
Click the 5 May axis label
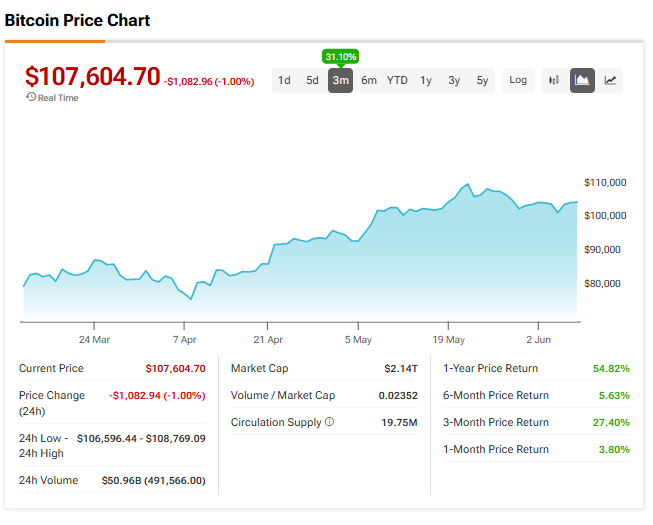point(358,340)
